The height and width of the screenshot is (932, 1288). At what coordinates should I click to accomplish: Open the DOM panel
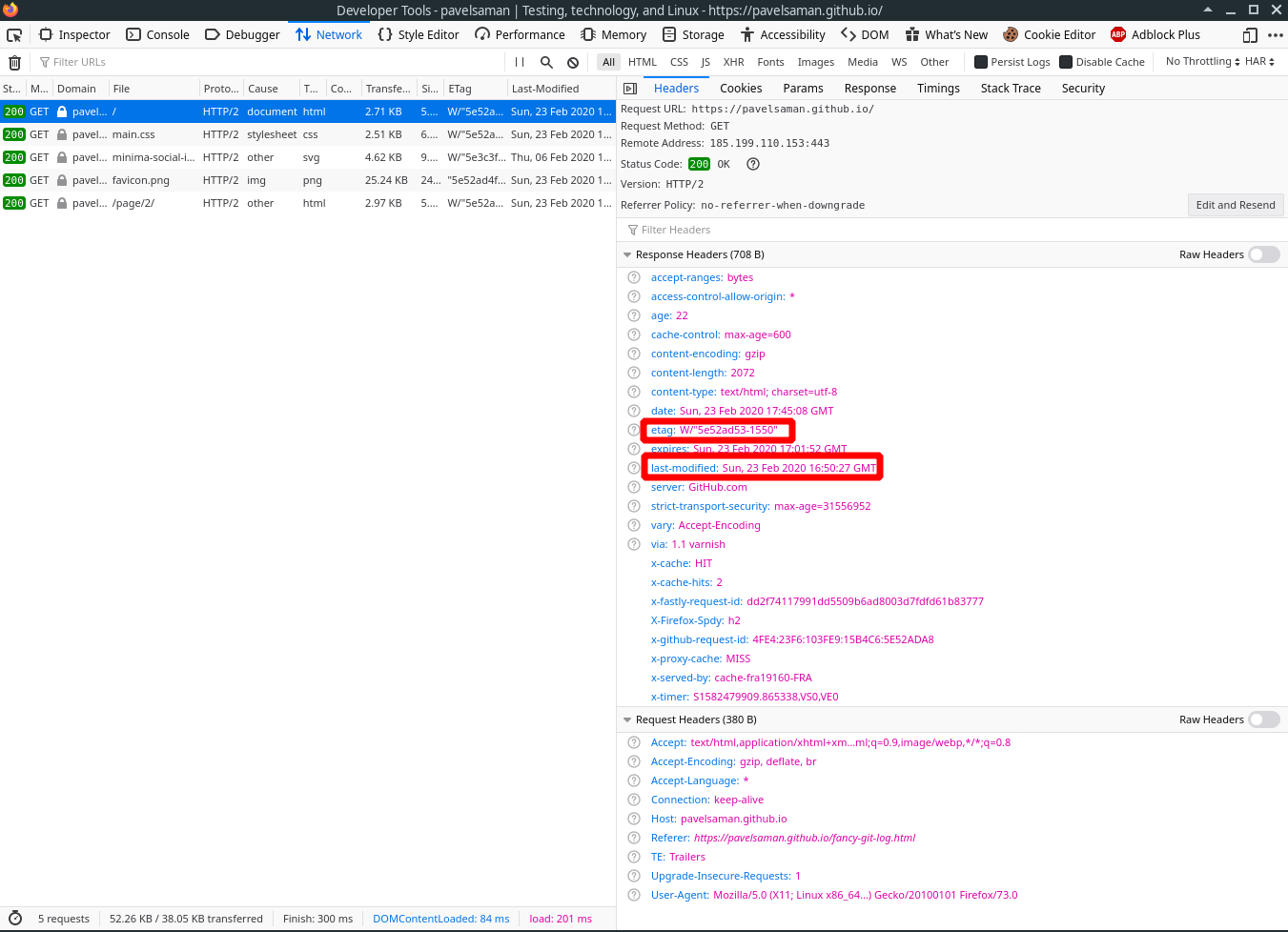coord(865,35)
